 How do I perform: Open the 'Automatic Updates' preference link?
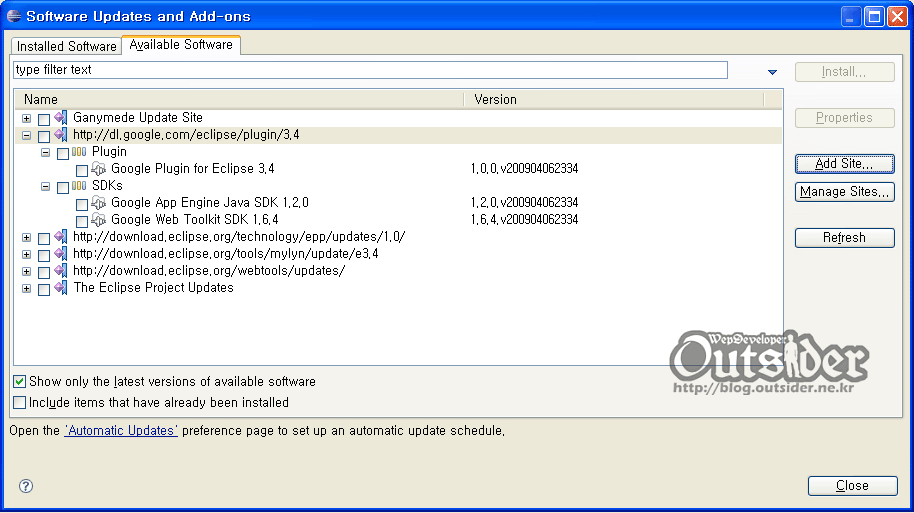(121, 430)
